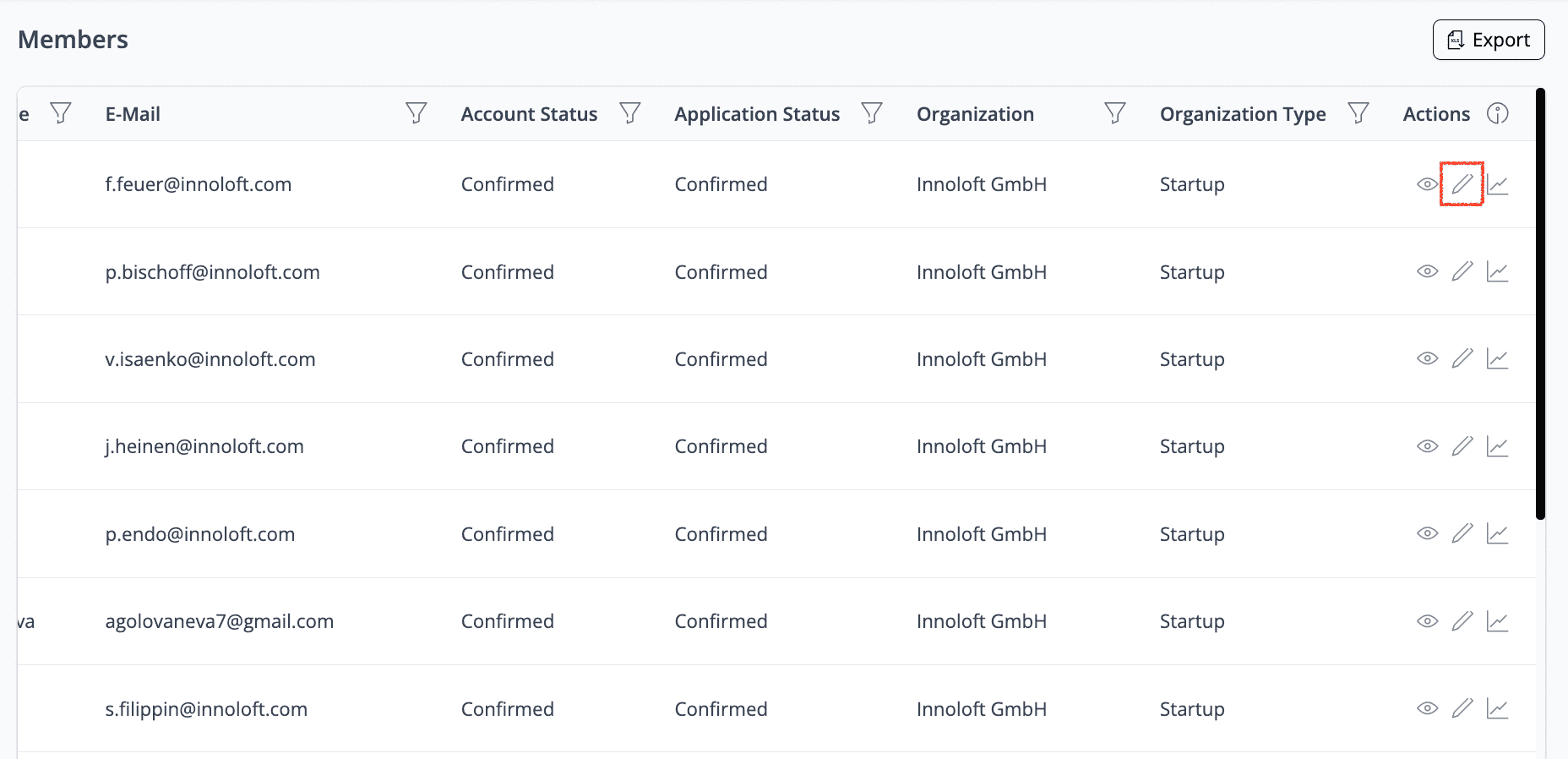This screenshot has width=1568, height=759.
Task: Click the Actions info icon
Action: click(1497, 114)
